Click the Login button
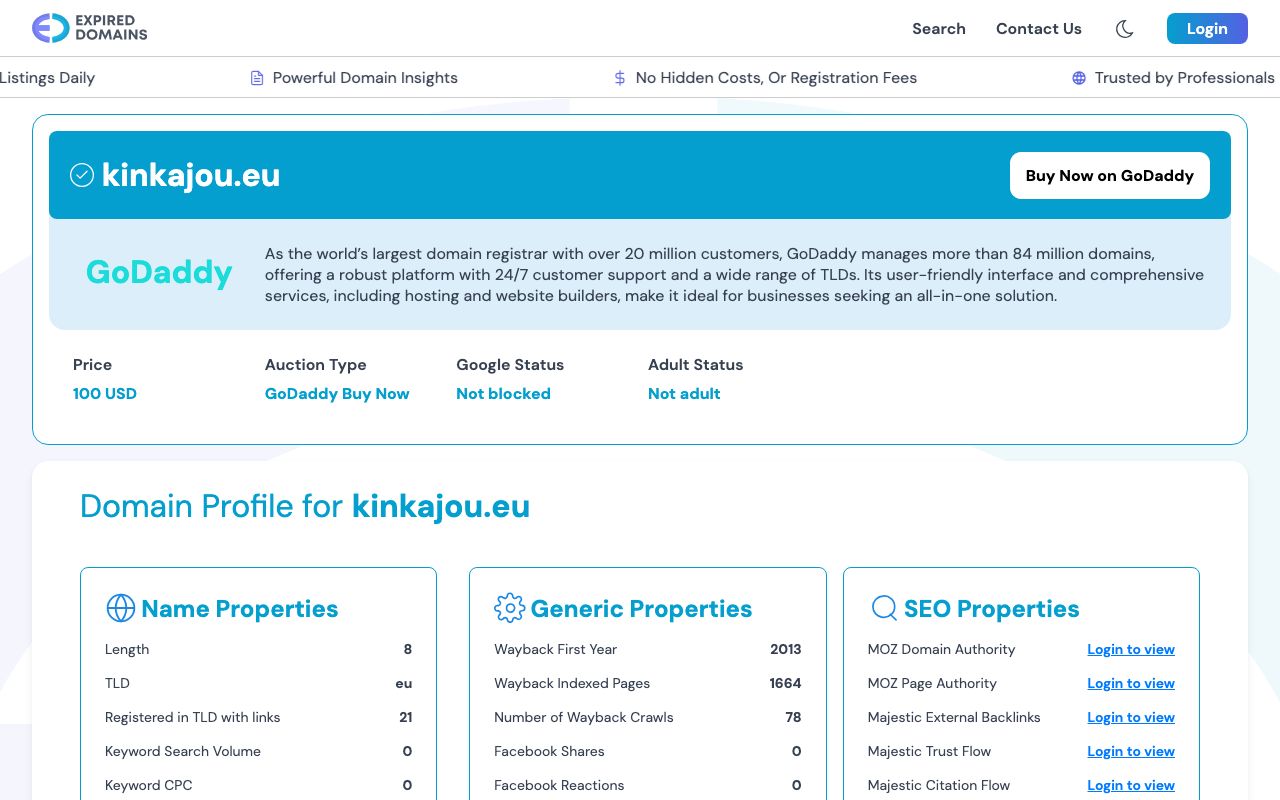Image resolution: width=1280 pixels, height=800 pixels. [x=1207, y=29]
